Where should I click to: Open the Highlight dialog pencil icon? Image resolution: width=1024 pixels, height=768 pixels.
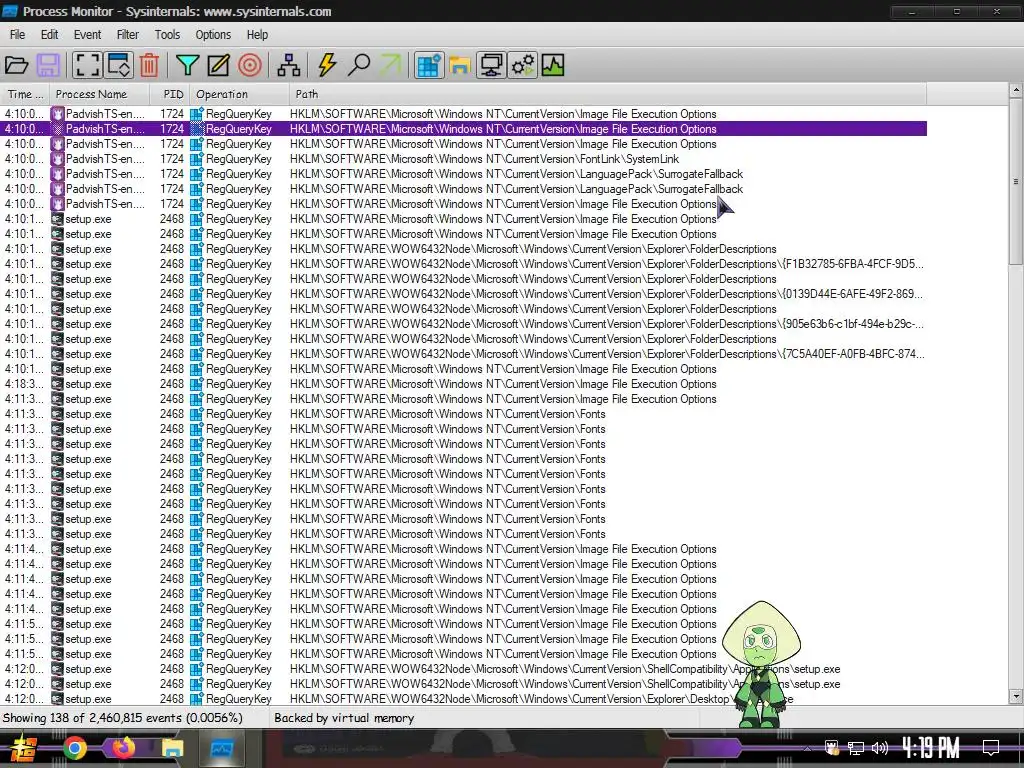[218, 65]
